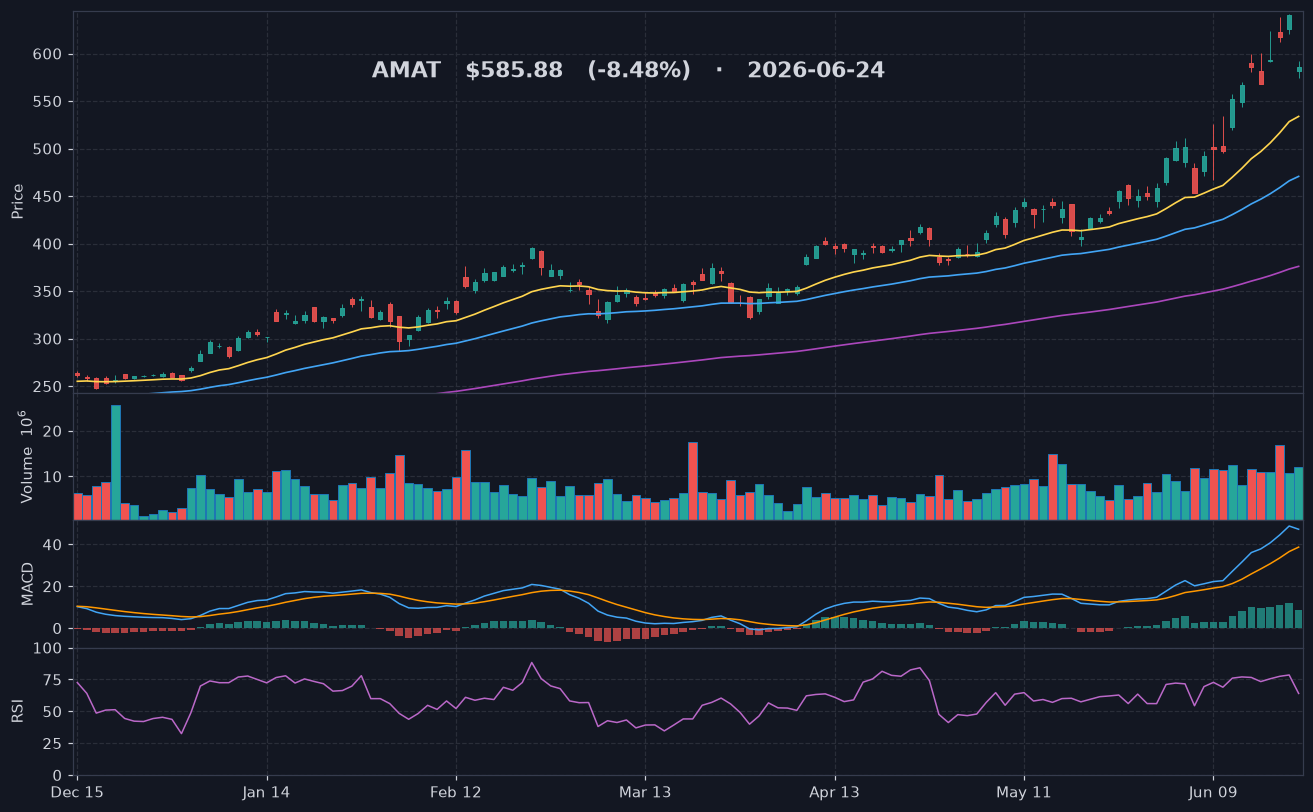This screenshot has width=1313, height=812.
Task: Click the 350 price tick label
Action: point(49,292)
